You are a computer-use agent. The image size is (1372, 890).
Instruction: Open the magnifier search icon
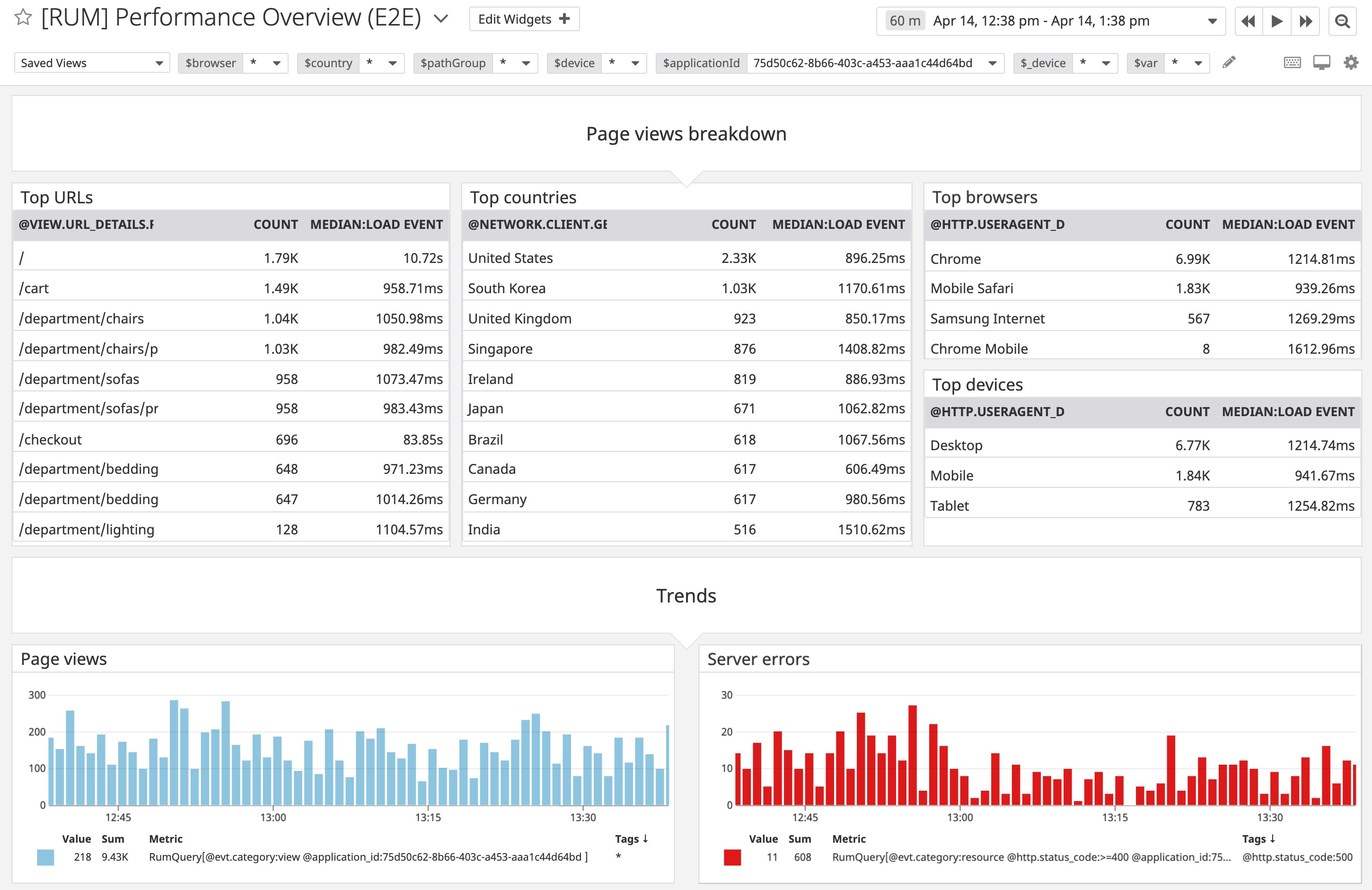coord(1342,21)
